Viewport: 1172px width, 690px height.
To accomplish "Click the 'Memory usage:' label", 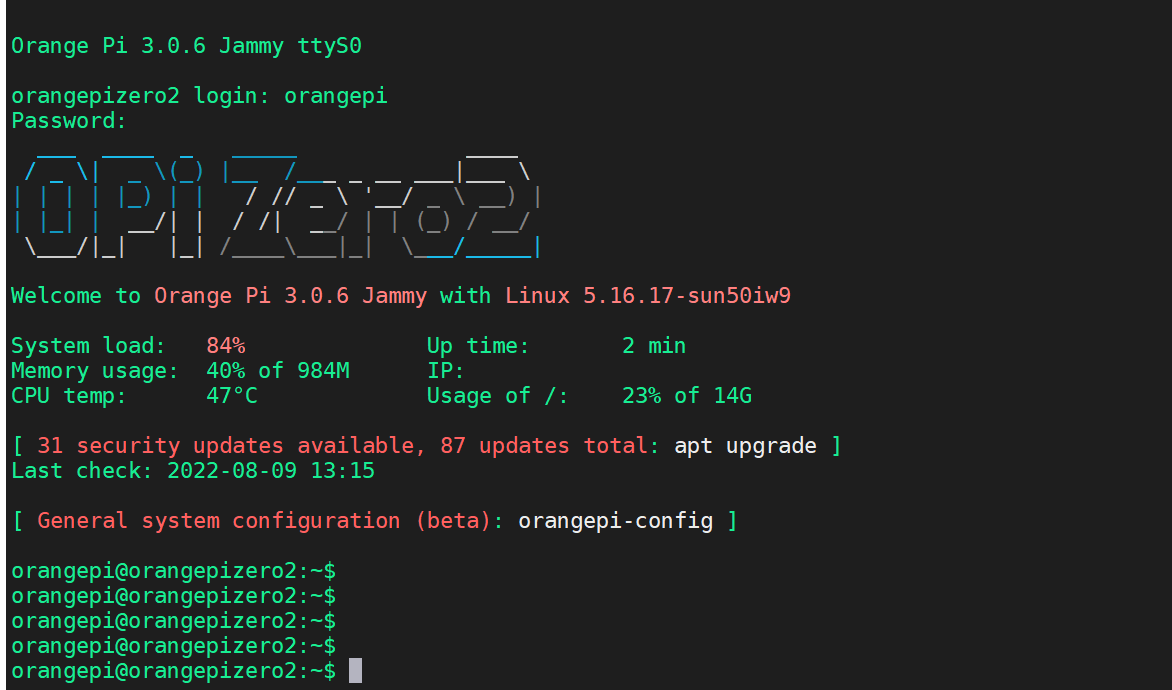I will [95, 371].
